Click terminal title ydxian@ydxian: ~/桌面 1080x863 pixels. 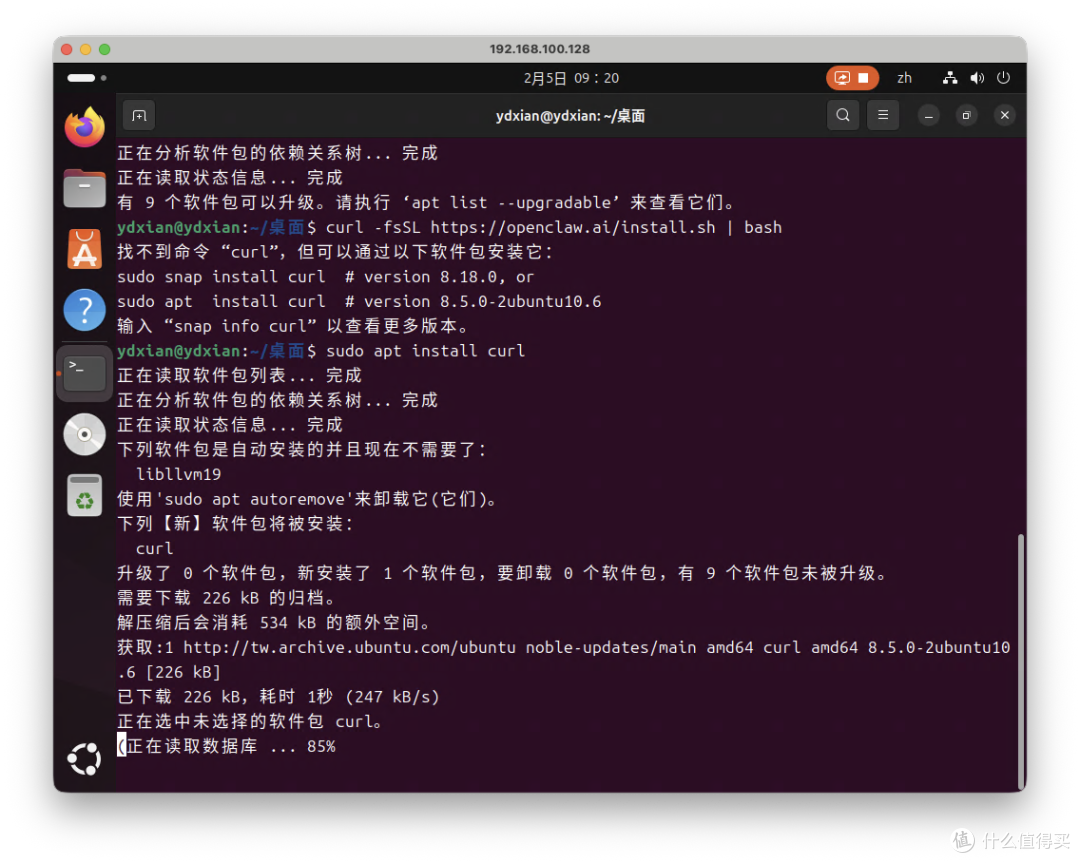click(570, 116)
